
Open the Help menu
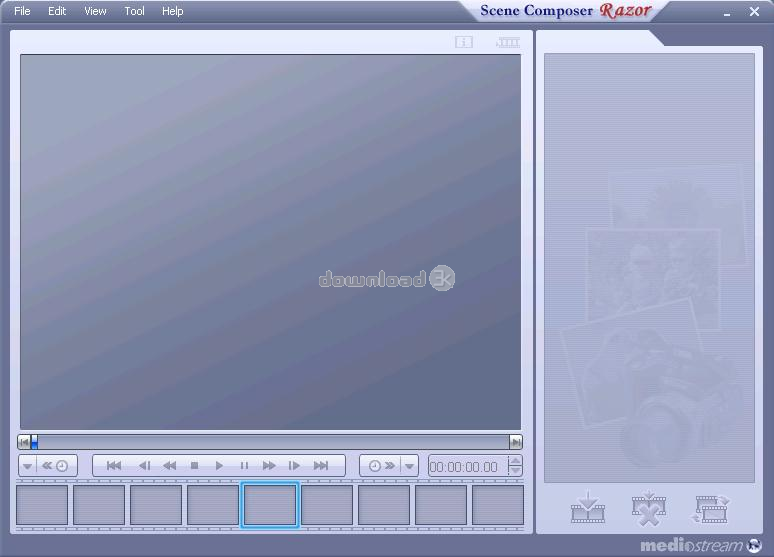[173, 11]
